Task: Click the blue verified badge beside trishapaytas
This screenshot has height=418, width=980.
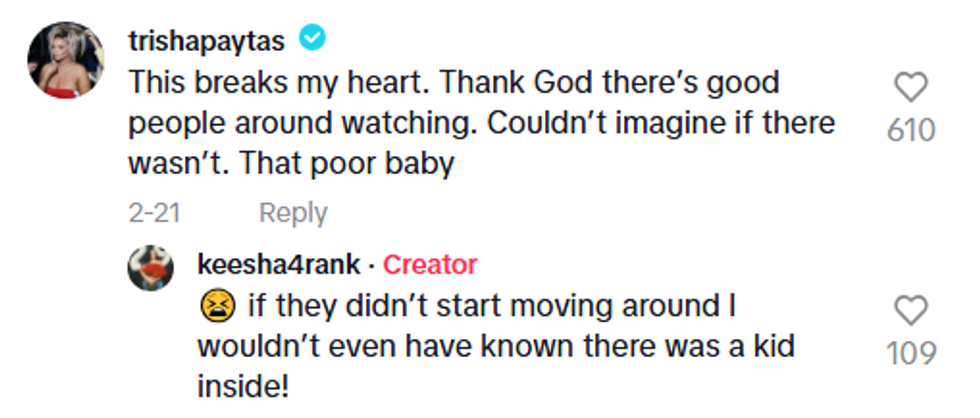Action: coord(315,40)
